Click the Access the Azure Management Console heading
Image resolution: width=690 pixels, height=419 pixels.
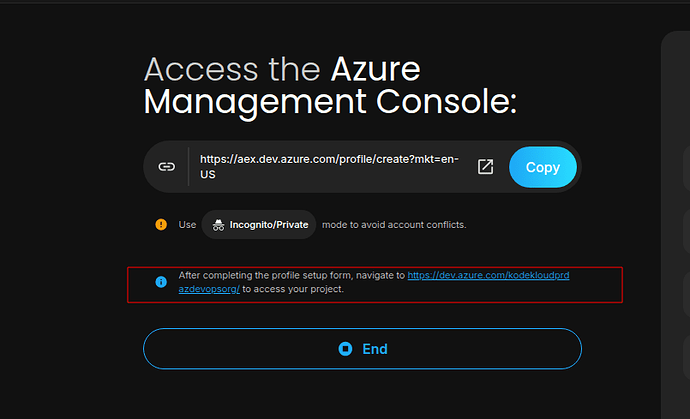pyautogui.click(x=330, y=87)
